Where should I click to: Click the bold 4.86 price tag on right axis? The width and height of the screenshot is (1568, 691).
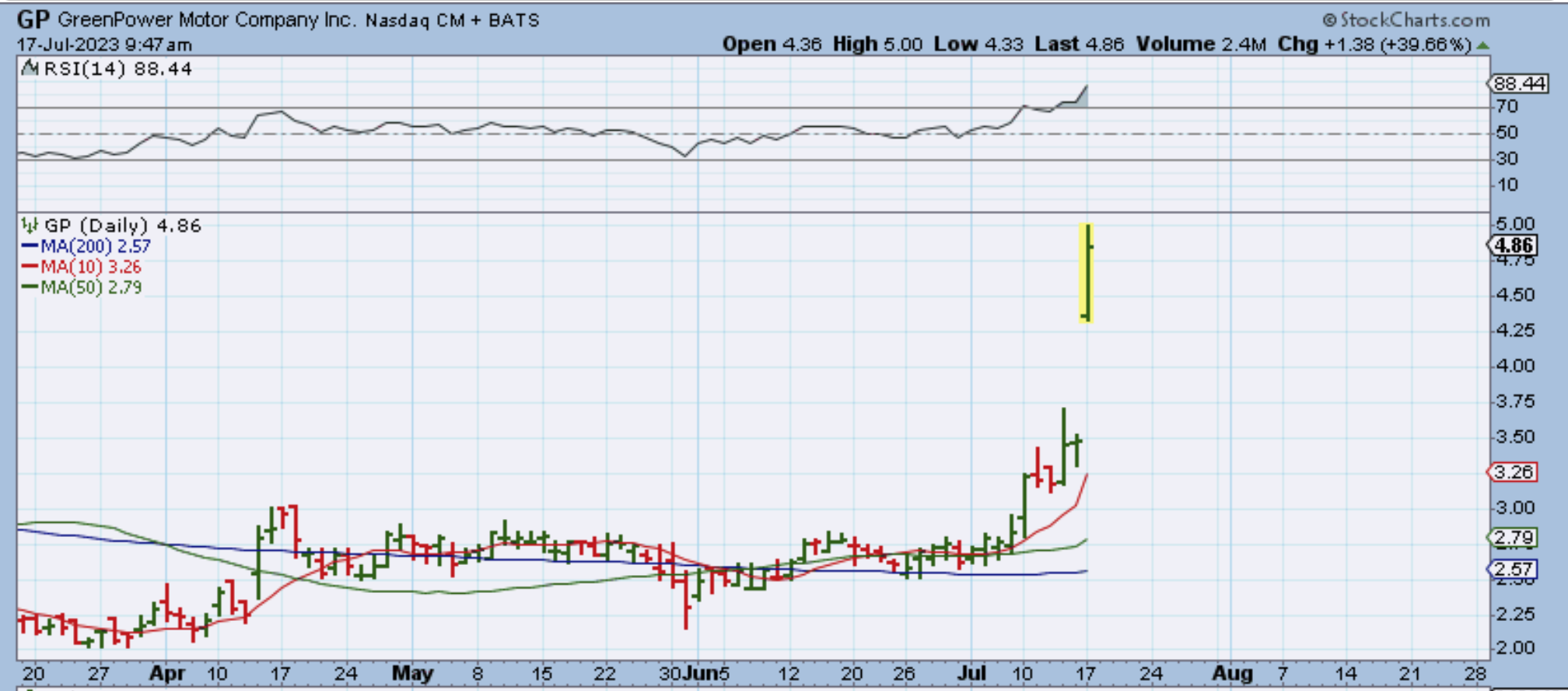point(1514,246)
